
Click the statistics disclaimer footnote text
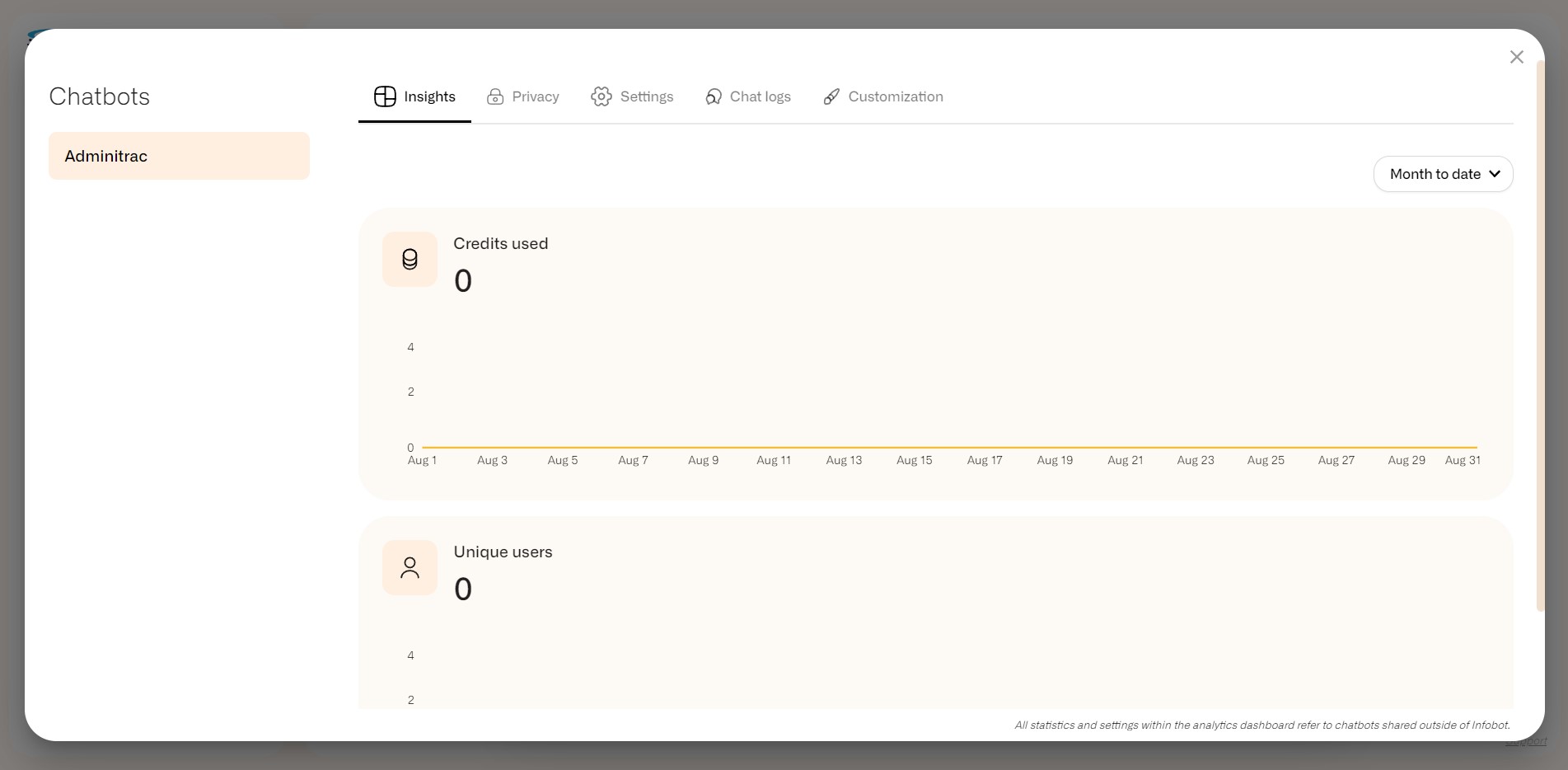(x=1261, y=725)
